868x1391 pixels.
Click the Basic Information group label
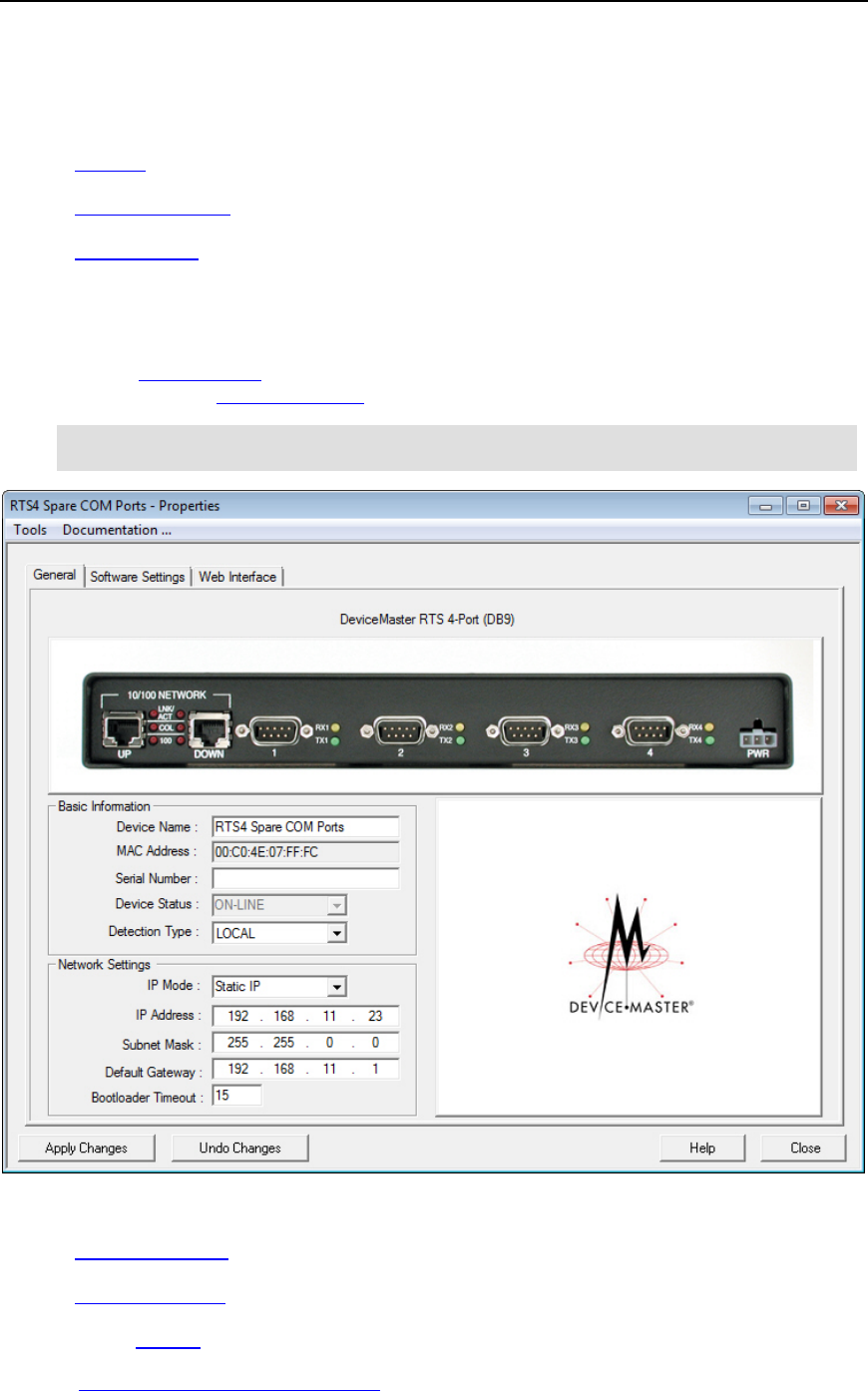pos(104,806)
